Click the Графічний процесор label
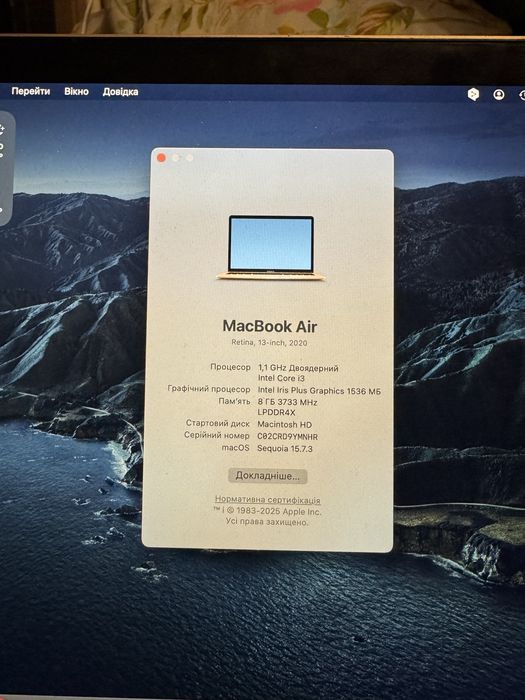 pyautogui.click(x=208, y=389)
